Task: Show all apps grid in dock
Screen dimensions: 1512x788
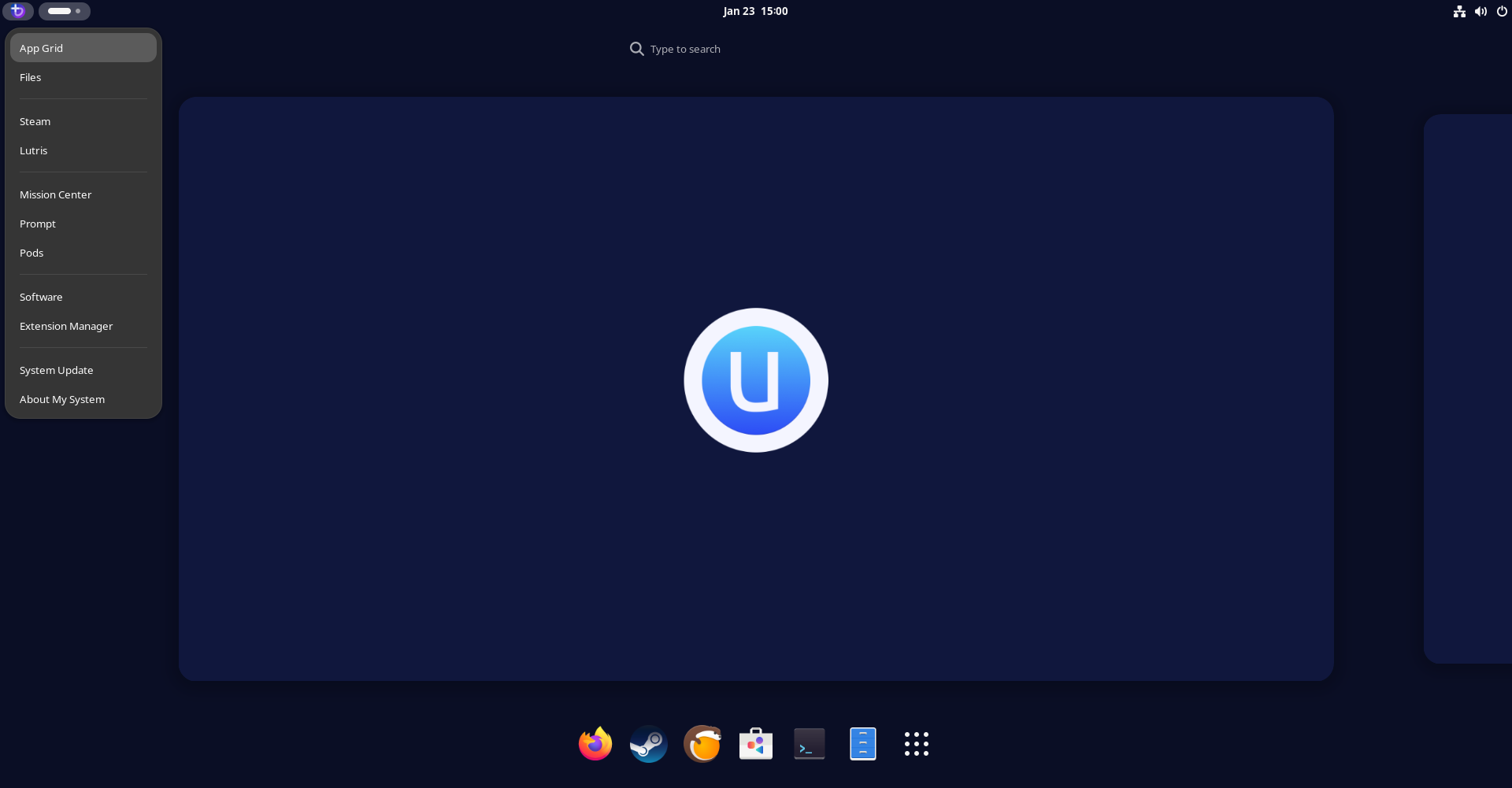Action: coord(917,744)
